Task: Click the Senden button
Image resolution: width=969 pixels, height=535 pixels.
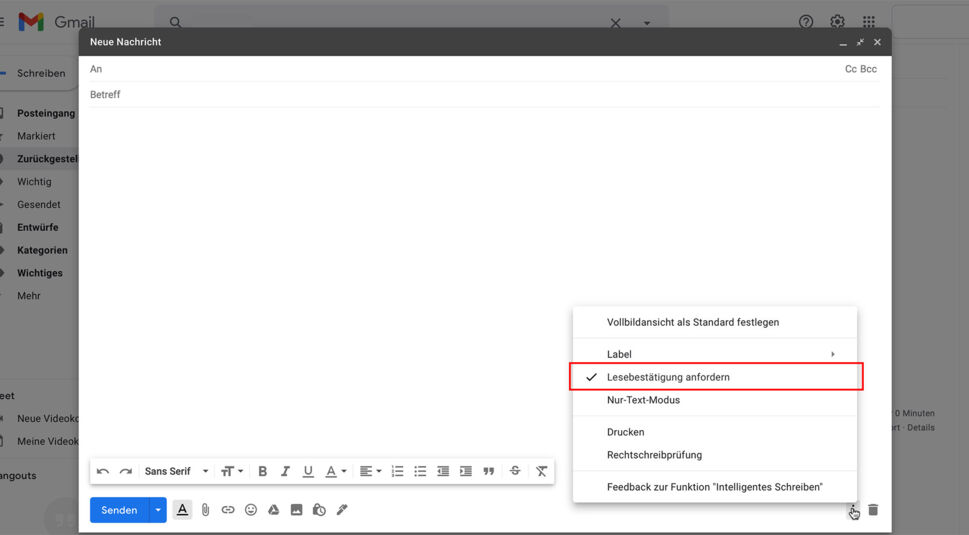Action: click(x=119, y=510)
